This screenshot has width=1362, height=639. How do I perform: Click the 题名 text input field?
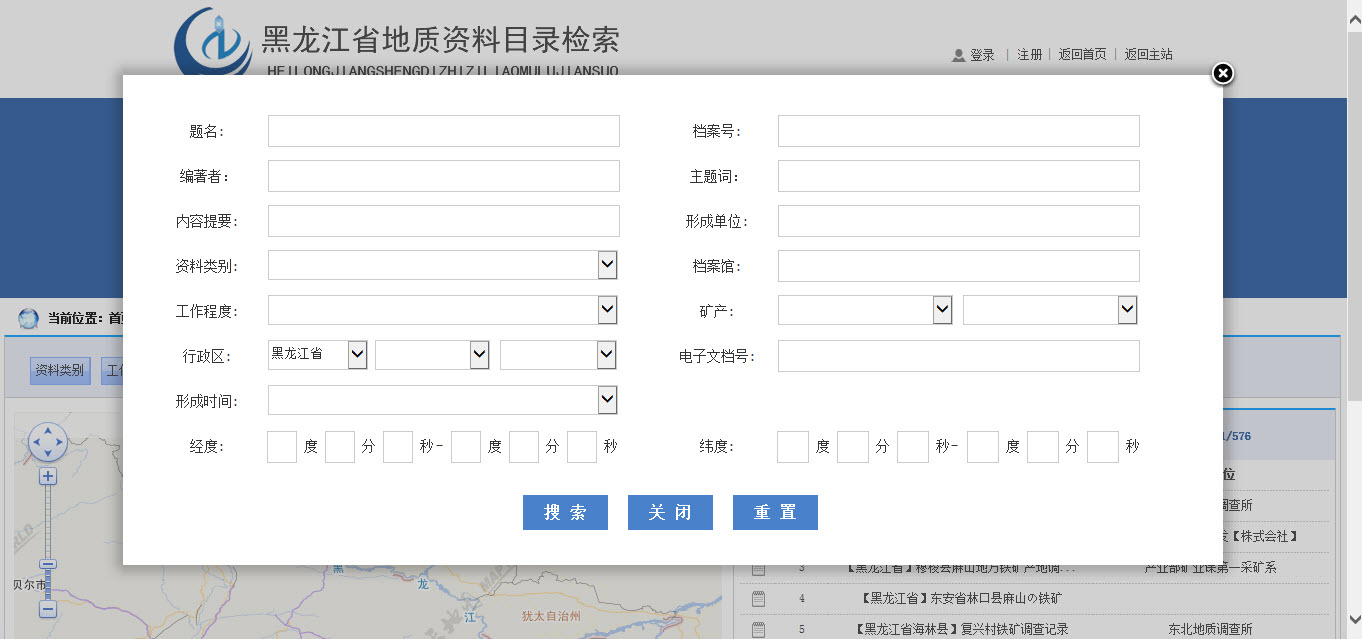tap(443, 131)
